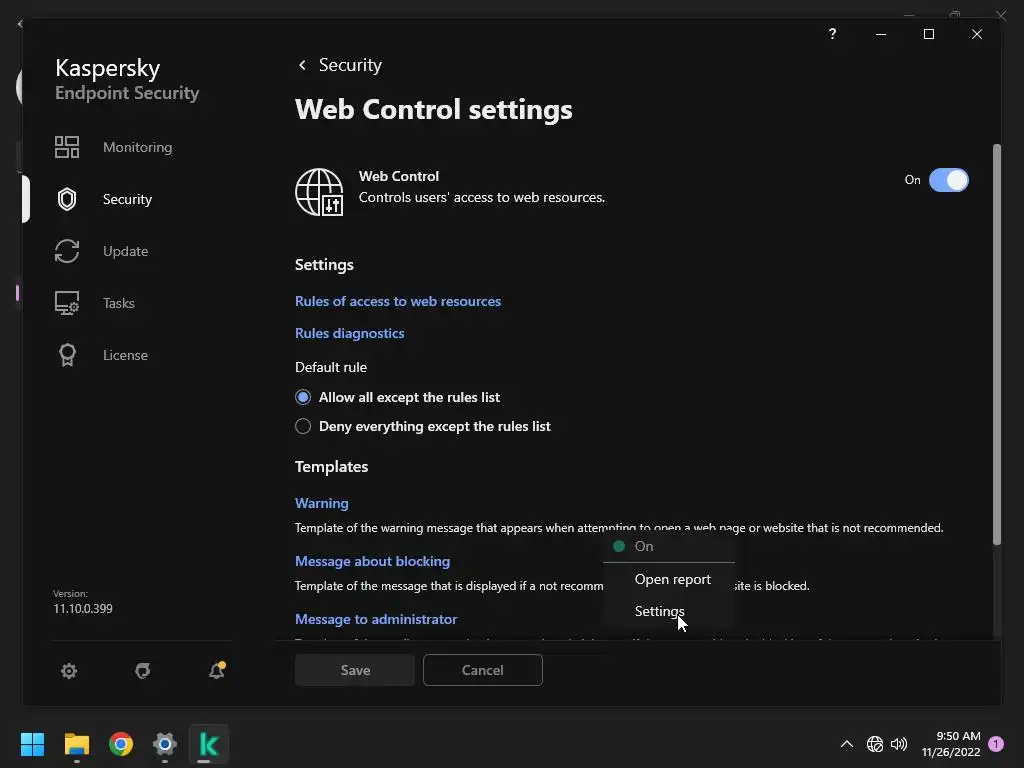This screenshot has height=768, width=1024.
Task: Click the Default rule label
Action: pyautogui.click(x=331, y=367)
